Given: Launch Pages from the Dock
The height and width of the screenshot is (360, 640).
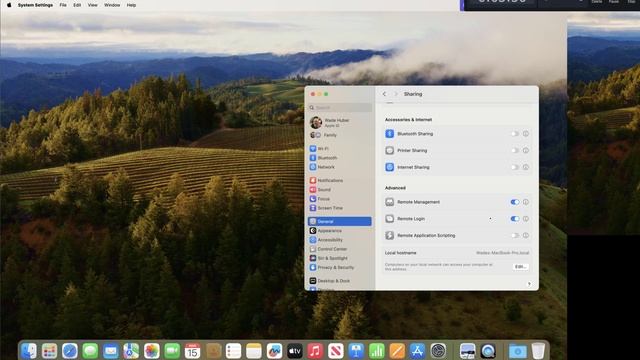Looking at the screenshot, I should click(397, 351).
